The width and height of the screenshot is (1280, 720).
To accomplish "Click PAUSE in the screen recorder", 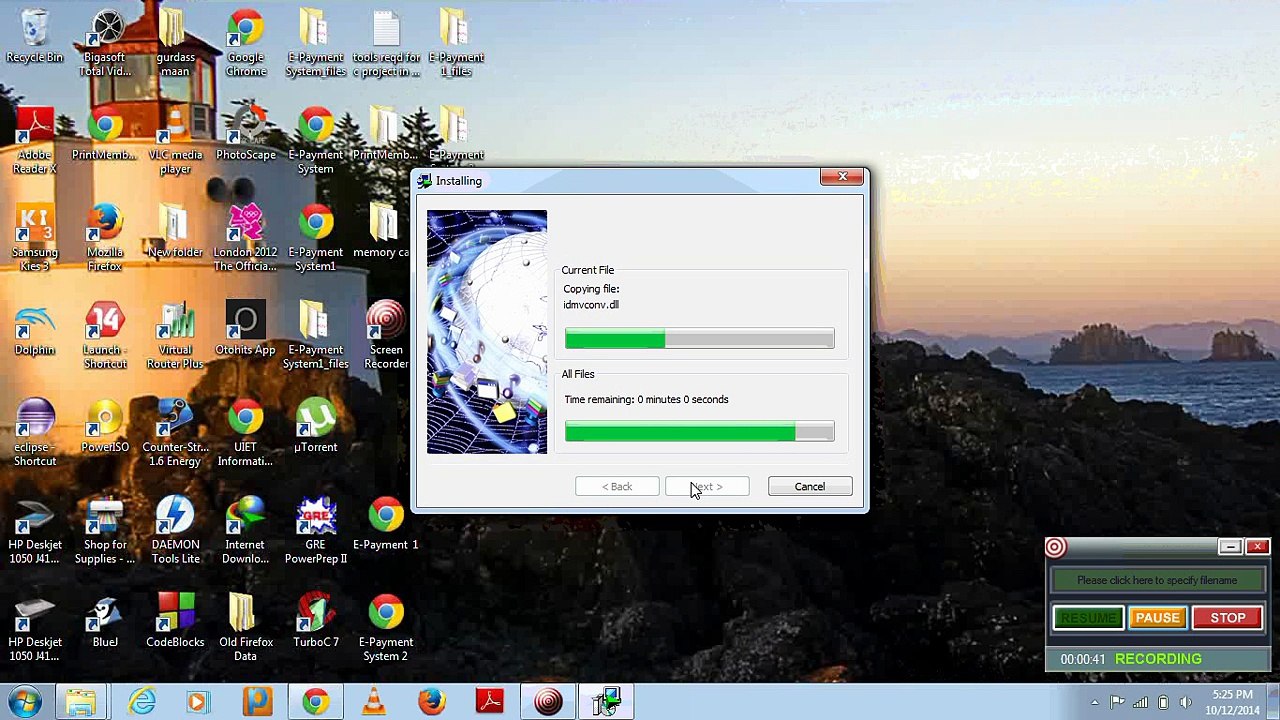I will (1157, 618).
